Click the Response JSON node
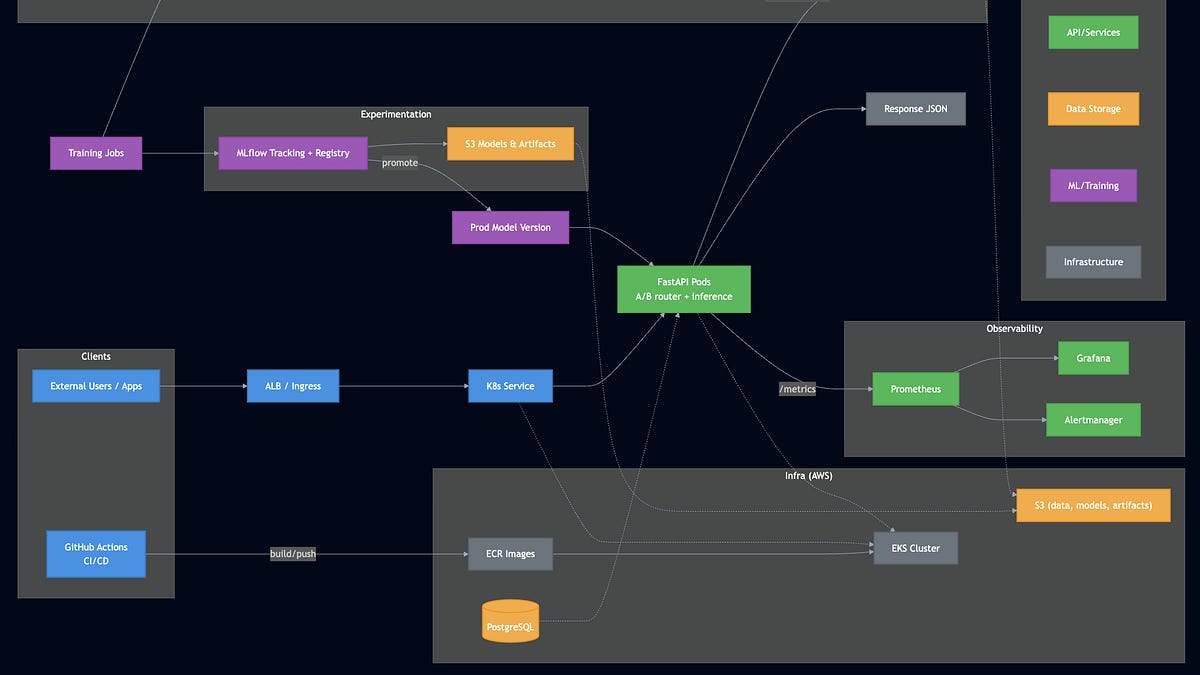This screenshot has width=1200, height=675. click(916, 109)
